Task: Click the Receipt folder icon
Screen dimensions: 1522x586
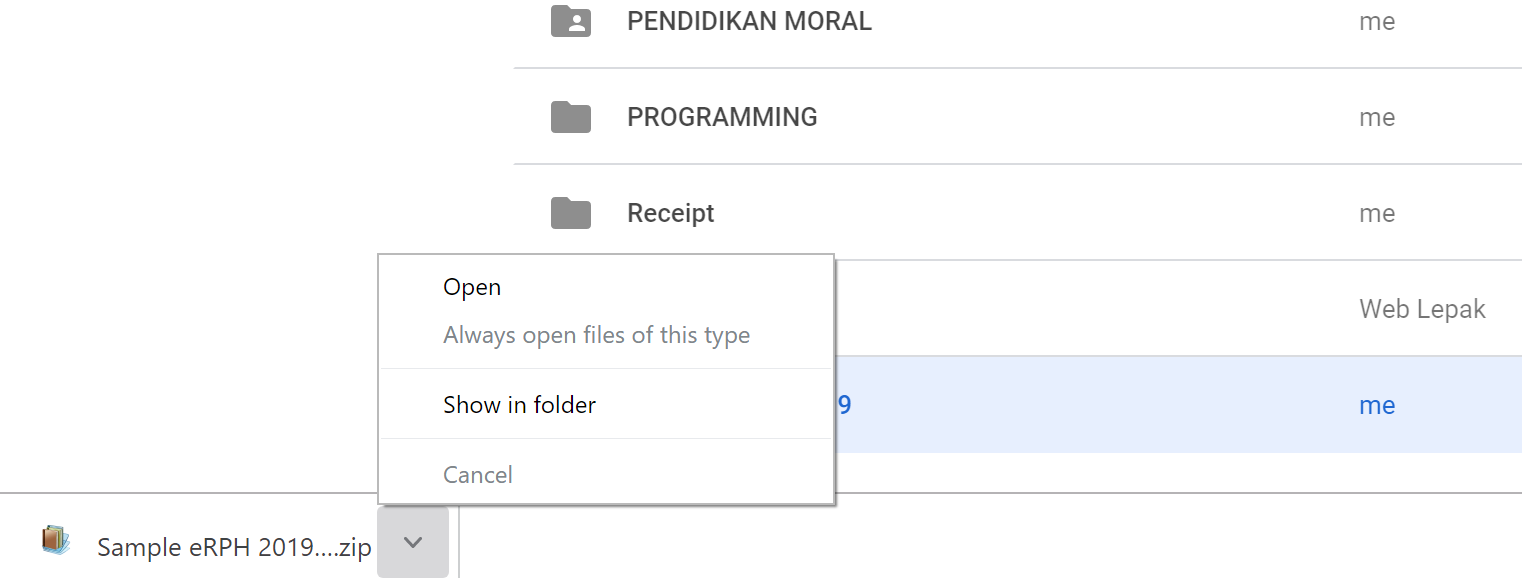Action: (x=570, y=213)
